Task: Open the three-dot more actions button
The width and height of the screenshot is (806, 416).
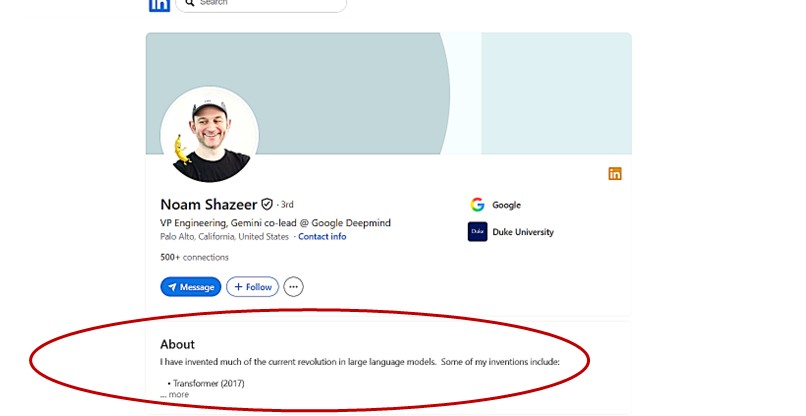Action: click(293, 287)
